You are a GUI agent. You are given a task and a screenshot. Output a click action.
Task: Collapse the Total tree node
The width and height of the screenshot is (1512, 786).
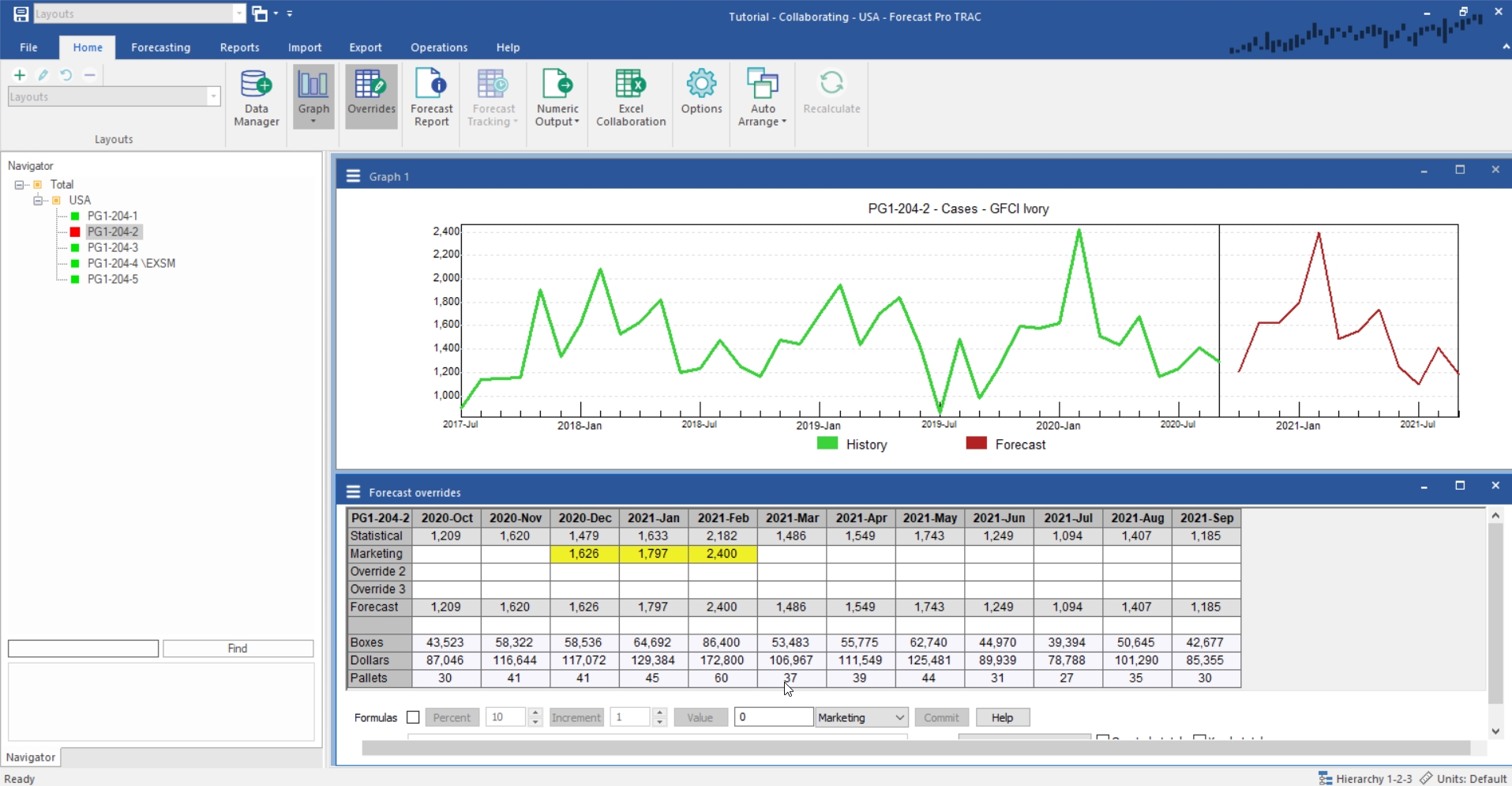pos(19,185)
